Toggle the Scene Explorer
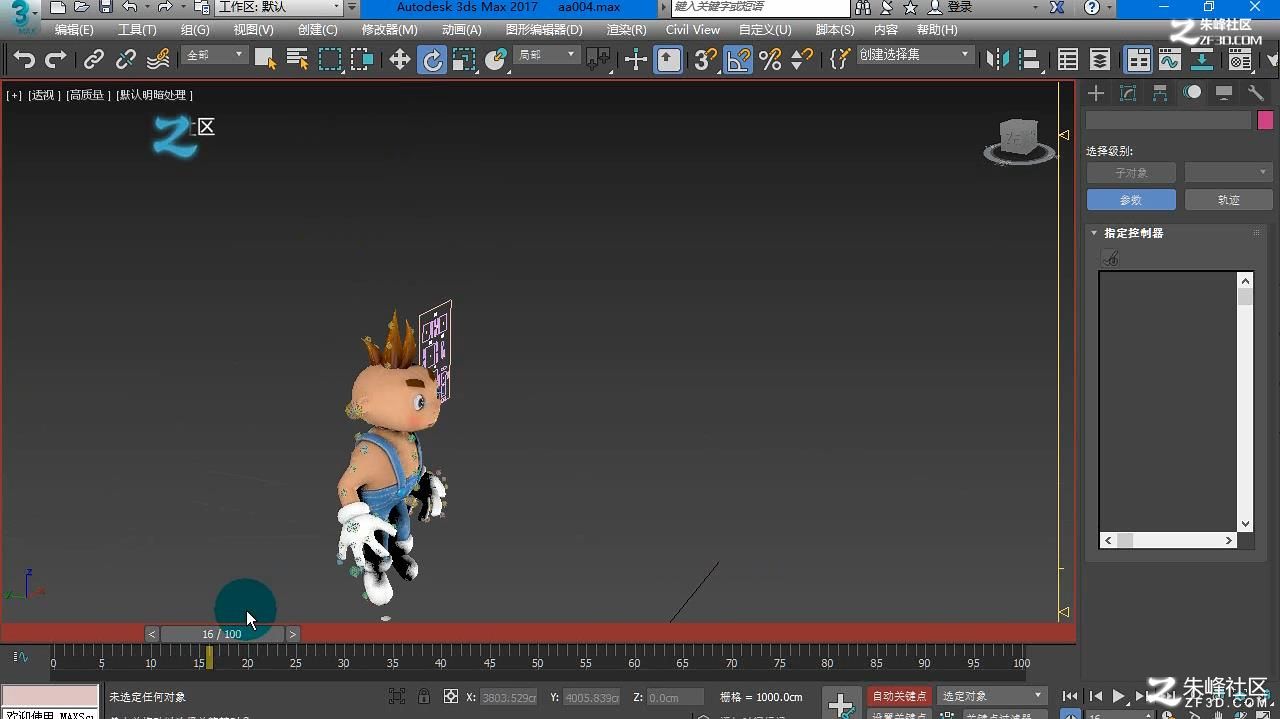This screenshot has width=1280, height=719. point(1068,60)
